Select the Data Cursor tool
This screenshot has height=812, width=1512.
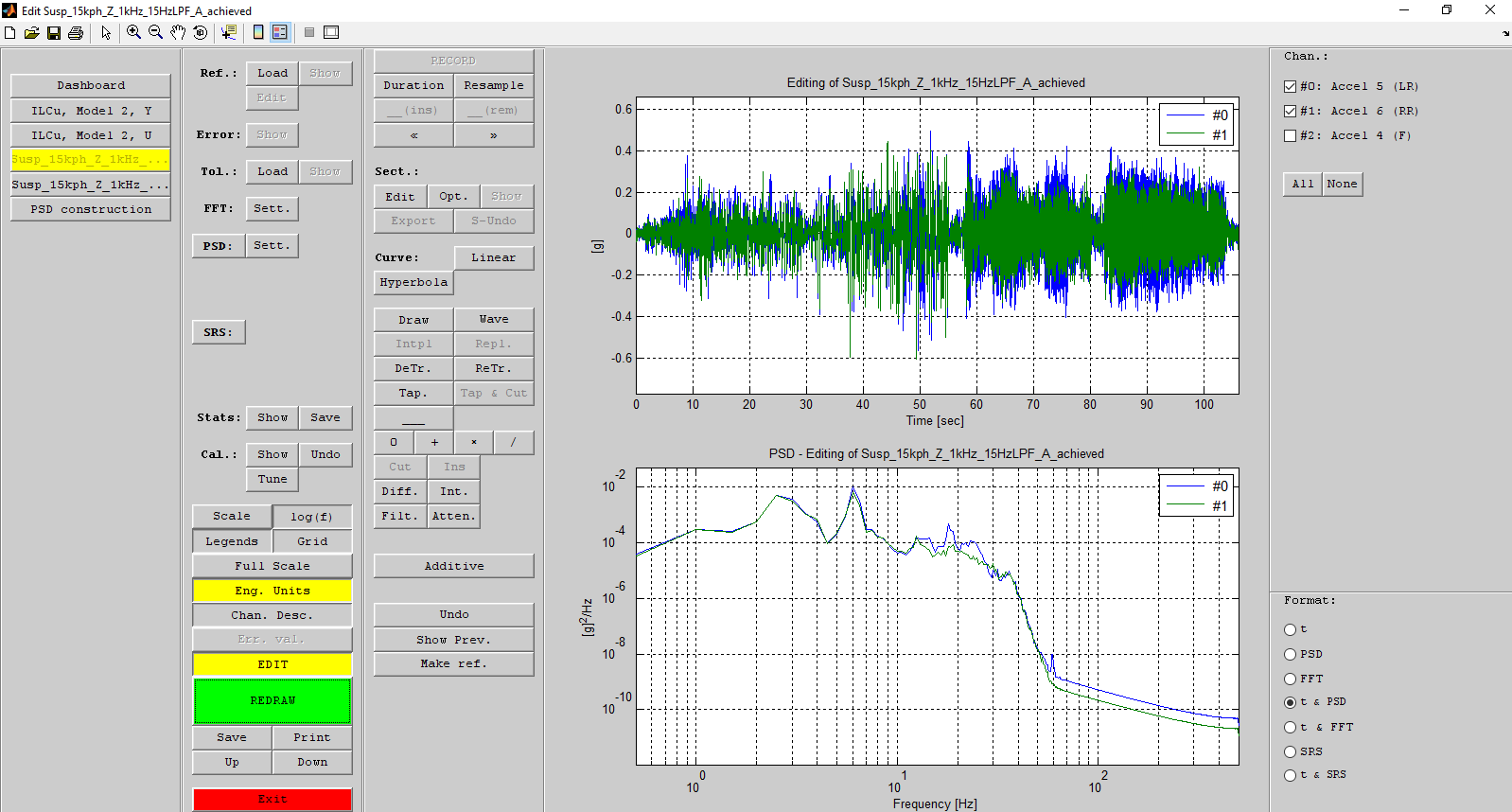point(228,32)
